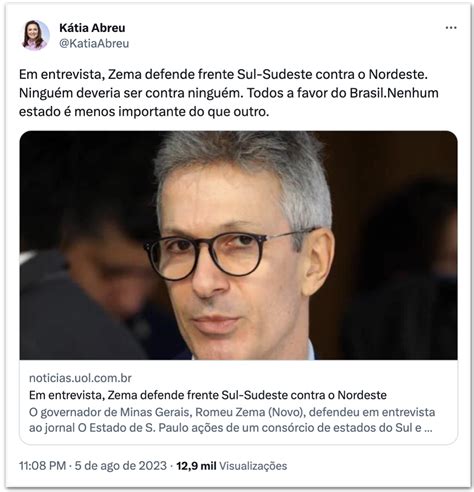Click 'Romeu Zema (Novo)' in card description
The image size is (474, 492).
[250, 412]
